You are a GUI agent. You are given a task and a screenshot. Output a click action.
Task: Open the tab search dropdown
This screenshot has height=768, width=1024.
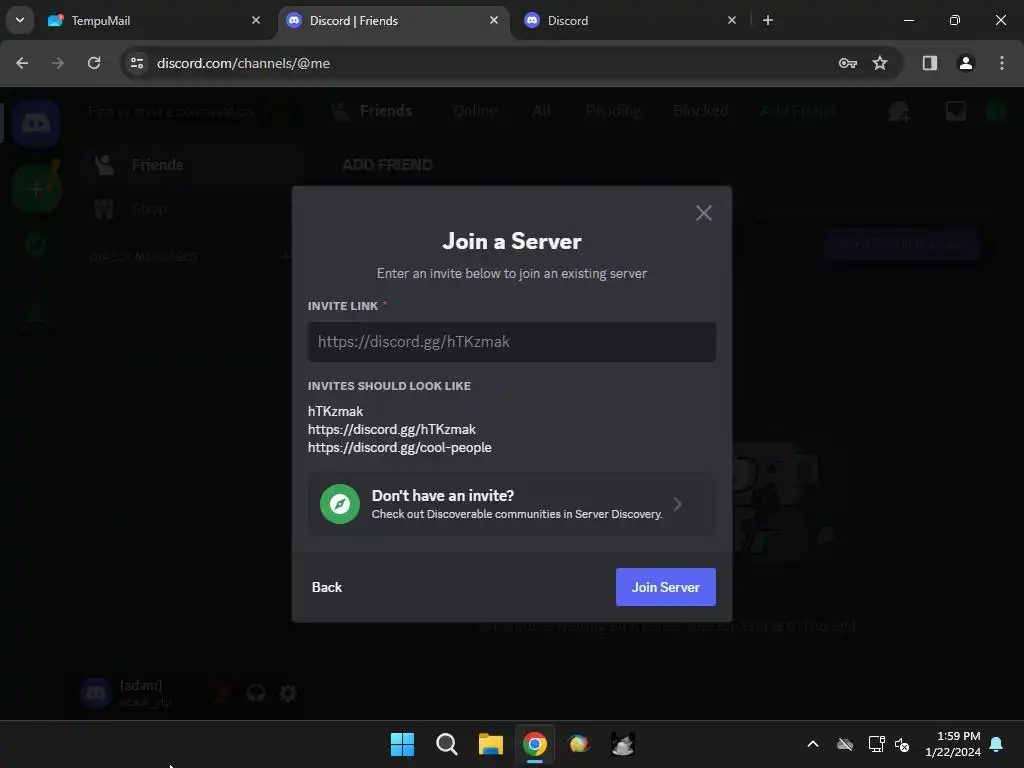20,20
